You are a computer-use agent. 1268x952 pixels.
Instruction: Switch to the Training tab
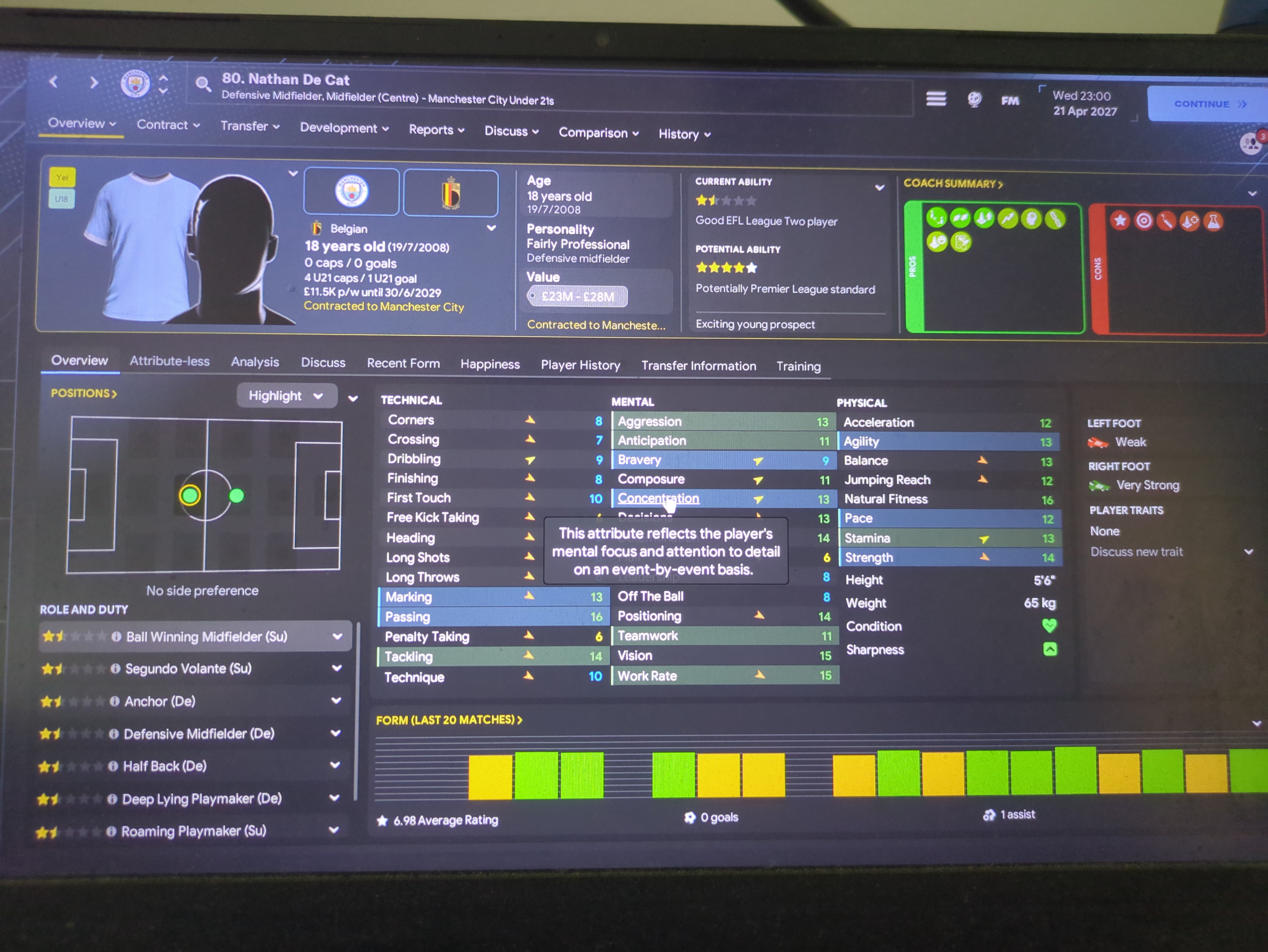point(799,367)
